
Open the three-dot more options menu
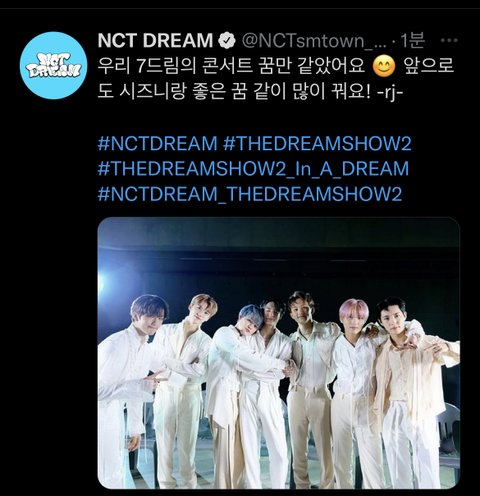(x=449, y=40)
